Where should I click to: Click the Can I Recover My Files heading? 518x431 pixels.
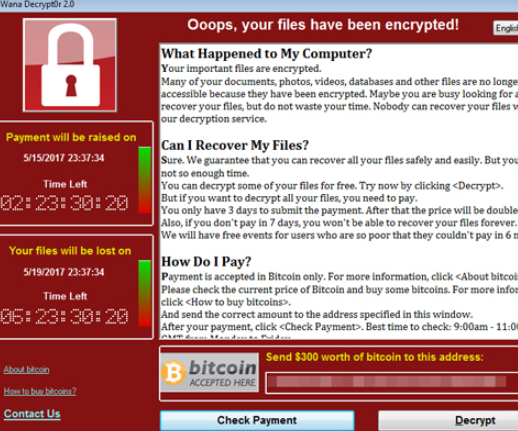coord(235,145)
